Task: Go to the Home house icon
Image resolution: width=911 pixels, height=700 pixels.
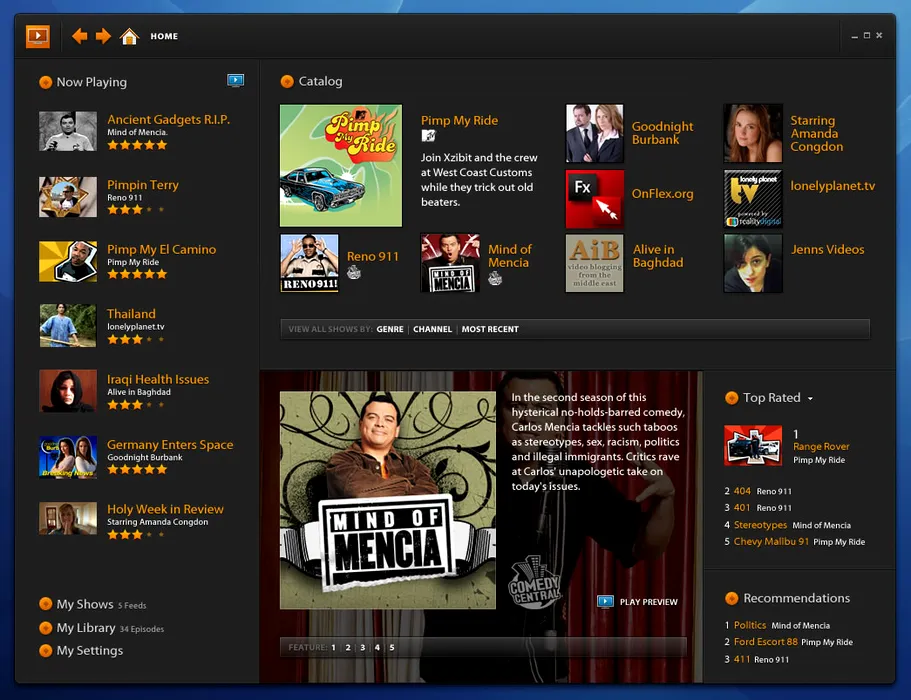Action: 129,37
